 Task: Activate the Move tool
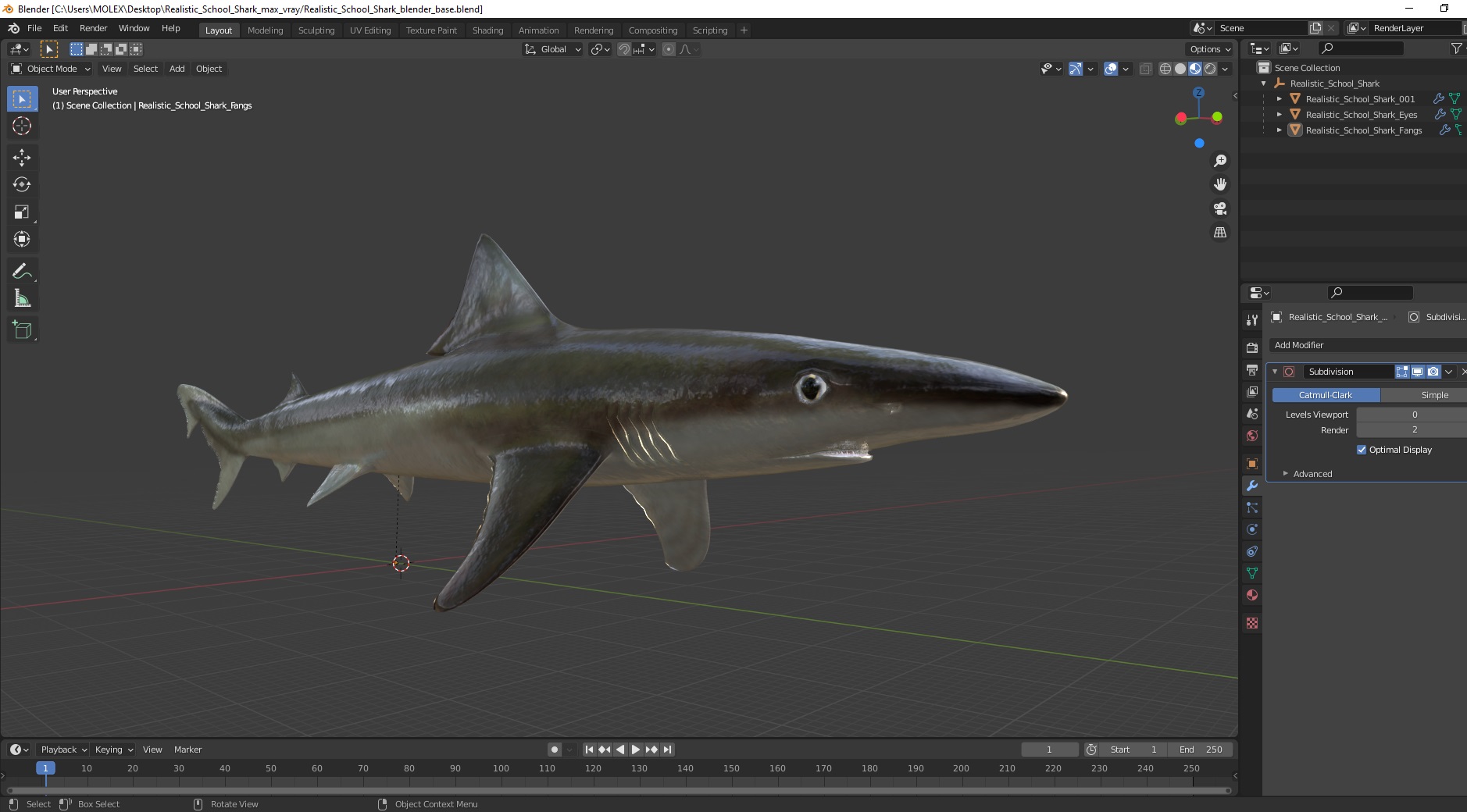tap(22, 158)
